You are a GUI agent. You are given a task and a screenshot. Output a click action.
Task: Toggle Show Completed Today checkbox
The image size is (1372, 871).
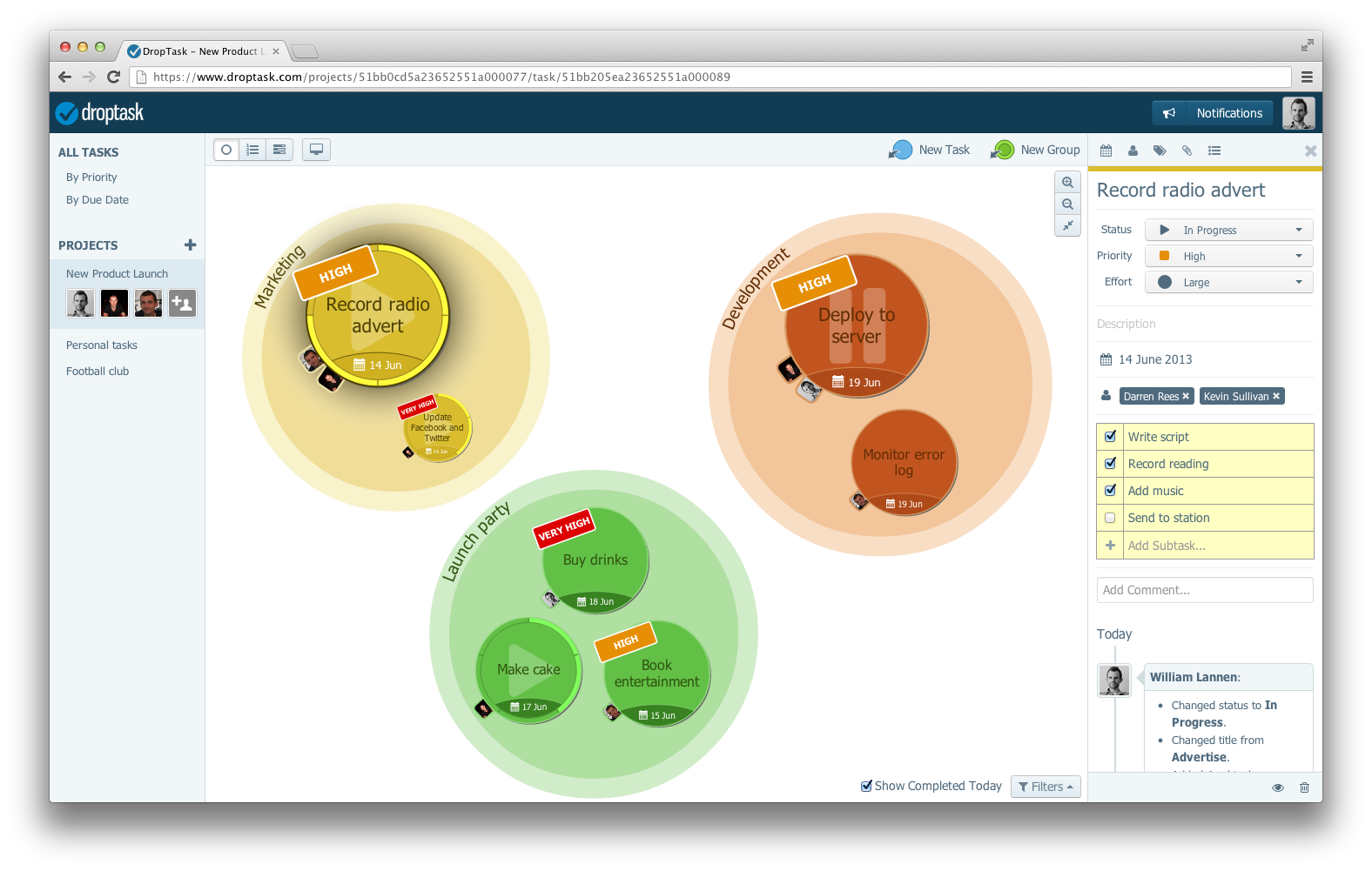coord(866,786)
